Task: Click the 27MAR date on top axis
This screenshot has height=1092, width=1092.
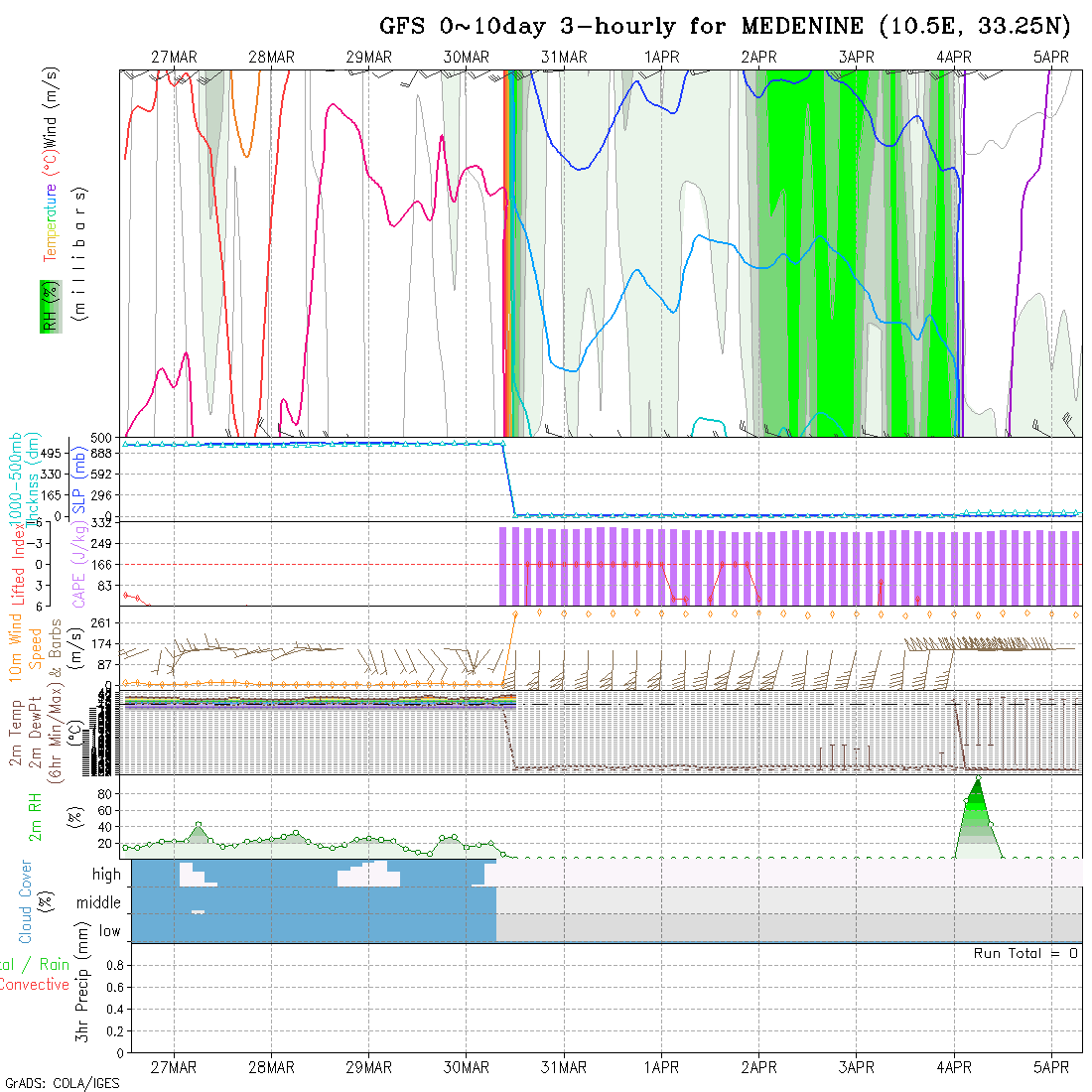Action: point(174,58)
